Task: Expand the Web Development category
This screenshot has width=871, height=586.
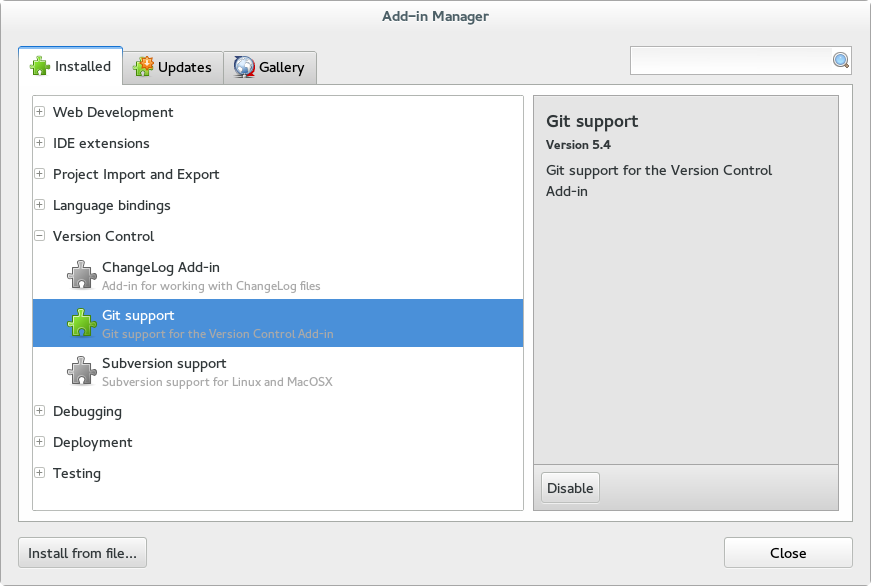Action: (39, 112)
